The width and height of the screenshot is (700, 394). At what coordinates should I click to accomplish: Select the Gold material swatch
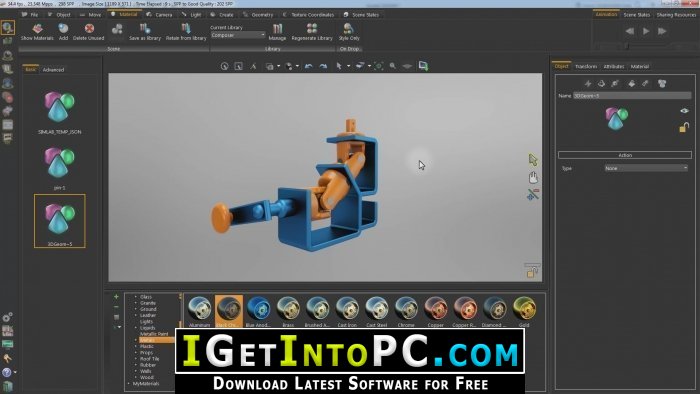pyautogui.click(x=524, y=311)
